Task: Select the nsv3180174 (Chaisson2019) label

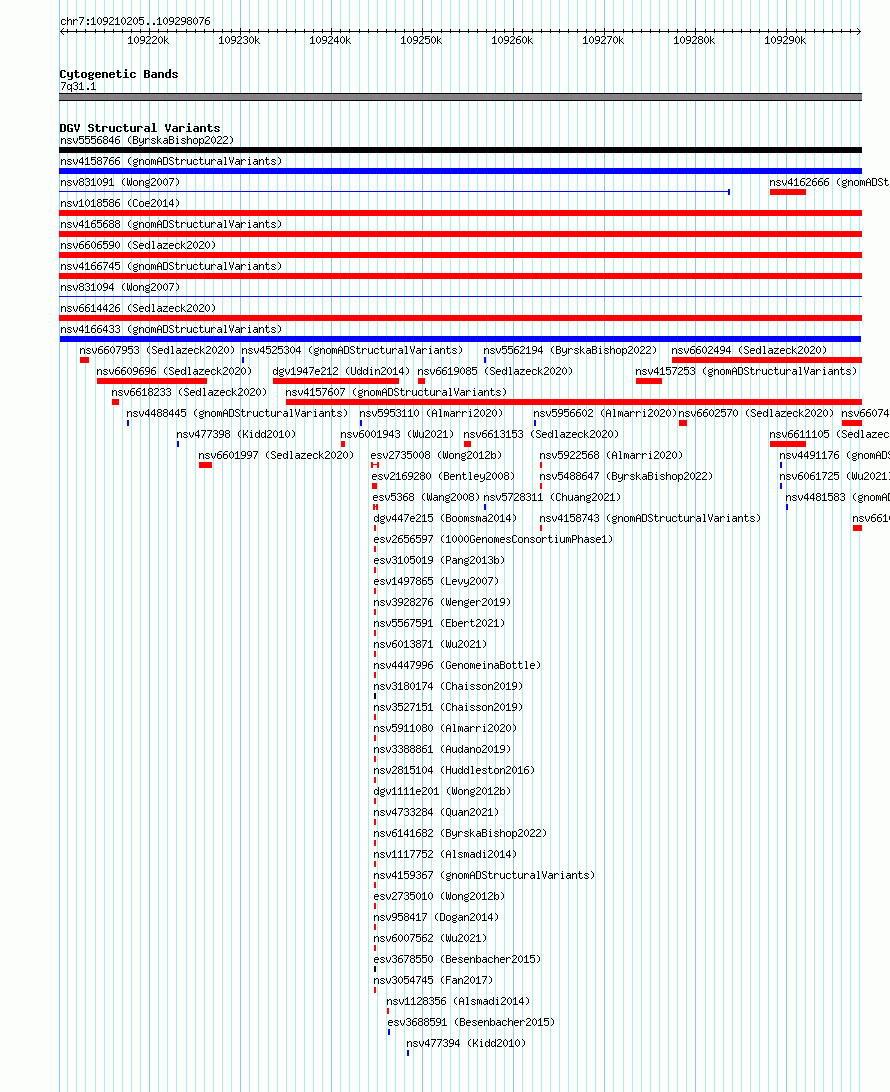Action: coord(448,686)
